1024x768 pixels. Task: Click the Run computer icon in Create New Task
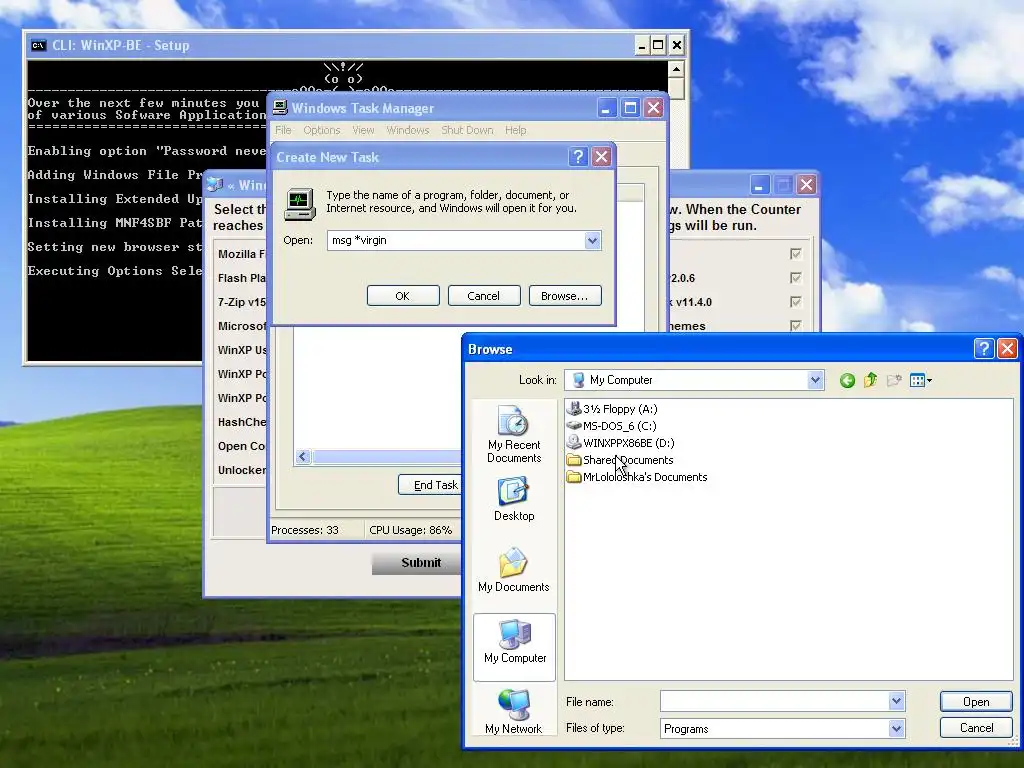[x=300, y=204]
